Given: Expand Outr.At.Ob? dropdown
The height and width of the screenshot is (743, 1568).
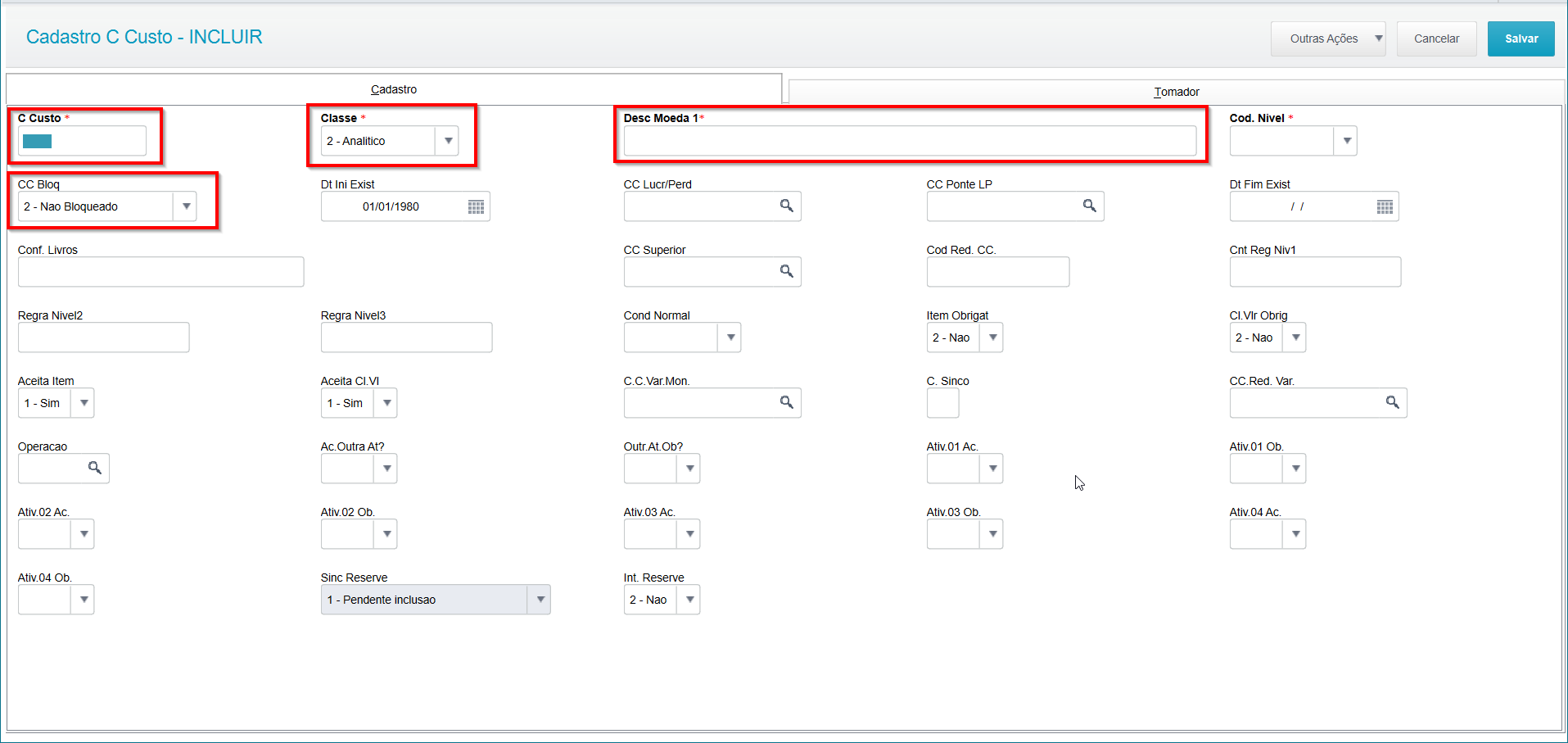Looking at the screenshot, I should 689,469.
